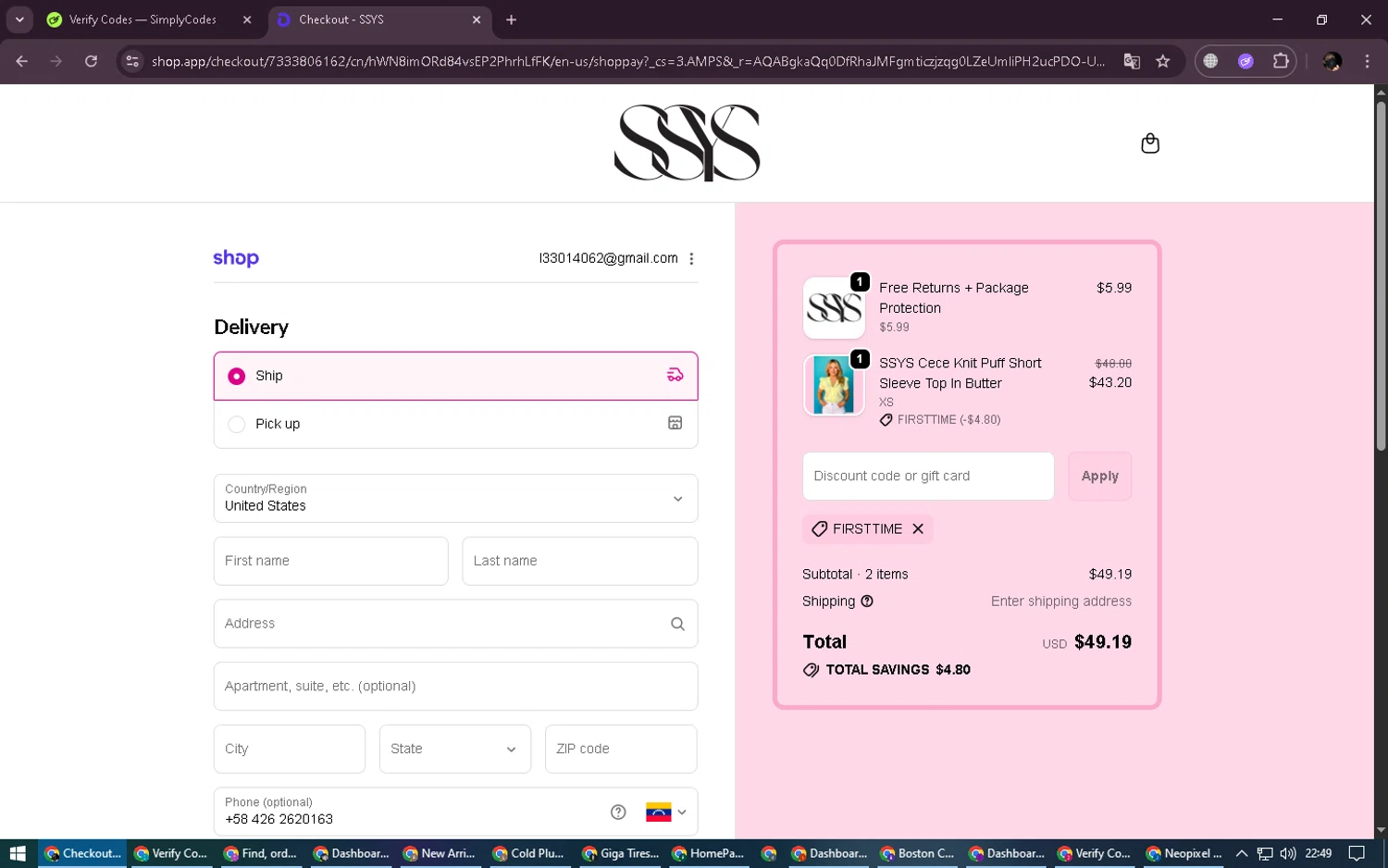Open the Country/Region dropdown
Viewport: 1388px width, 868px height.
coord(455,498)
